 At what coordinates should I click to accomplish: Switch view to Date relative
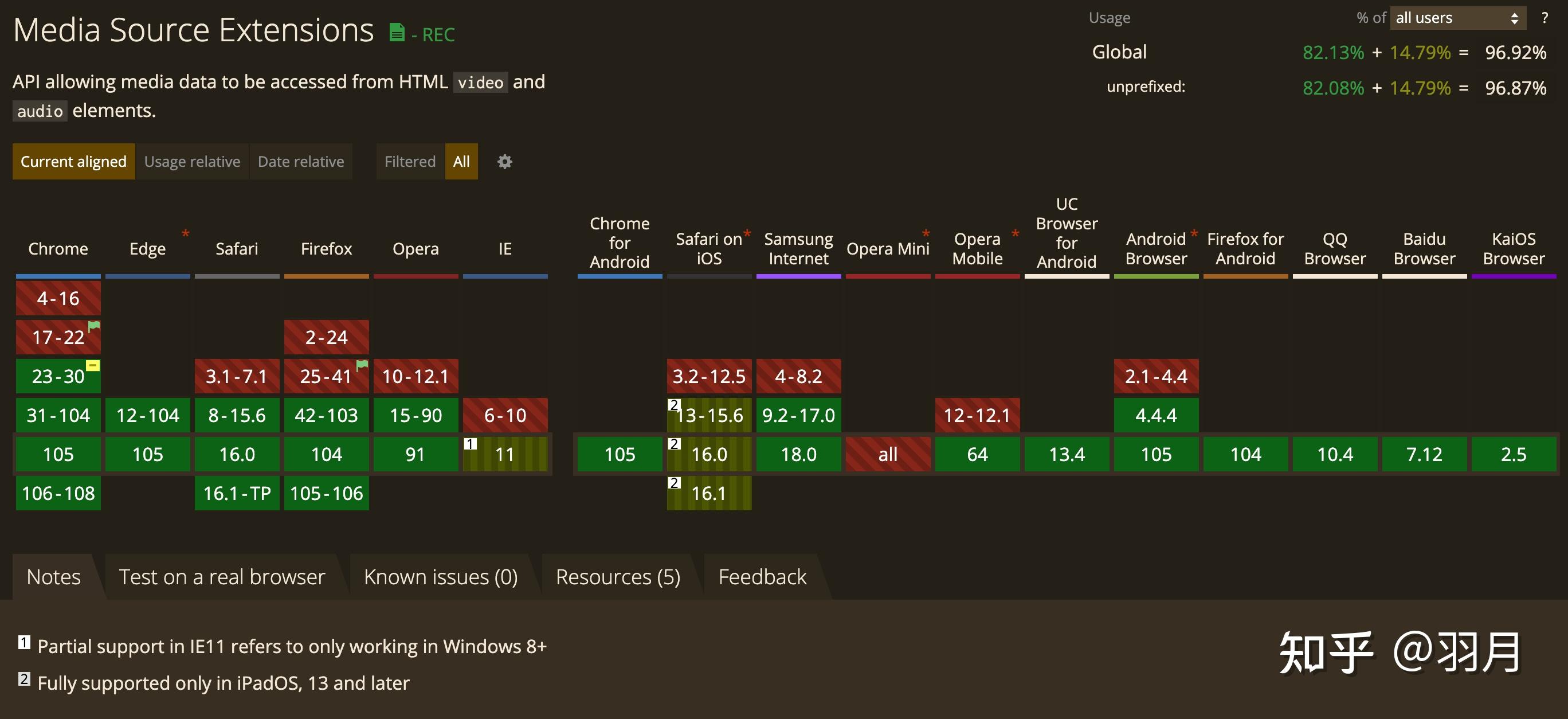tap(301, 161)
